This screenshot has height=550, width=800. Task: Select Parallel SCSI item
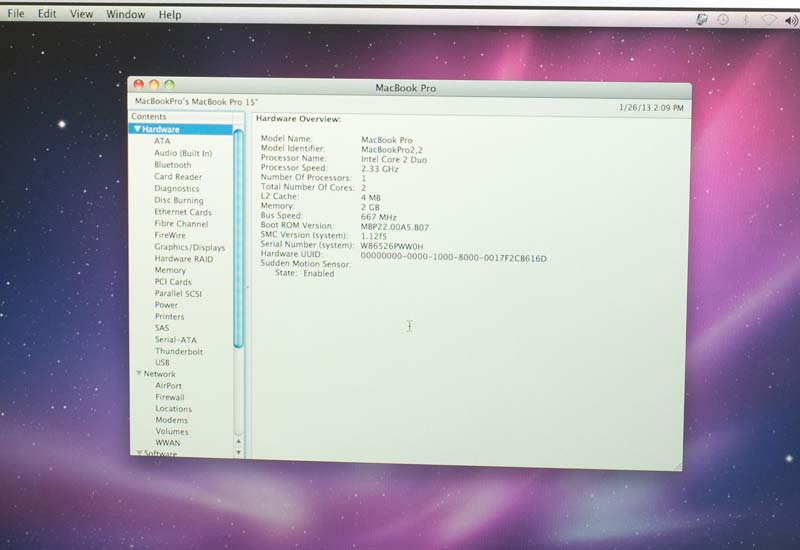tap(178, 293)
